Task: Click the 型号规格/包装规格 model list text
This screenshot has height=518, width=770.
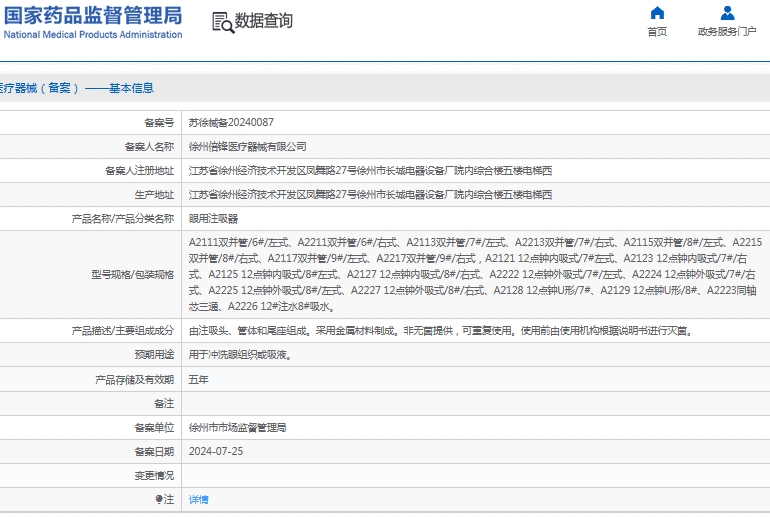Action: pyautogui.click(x=475, y=274)
